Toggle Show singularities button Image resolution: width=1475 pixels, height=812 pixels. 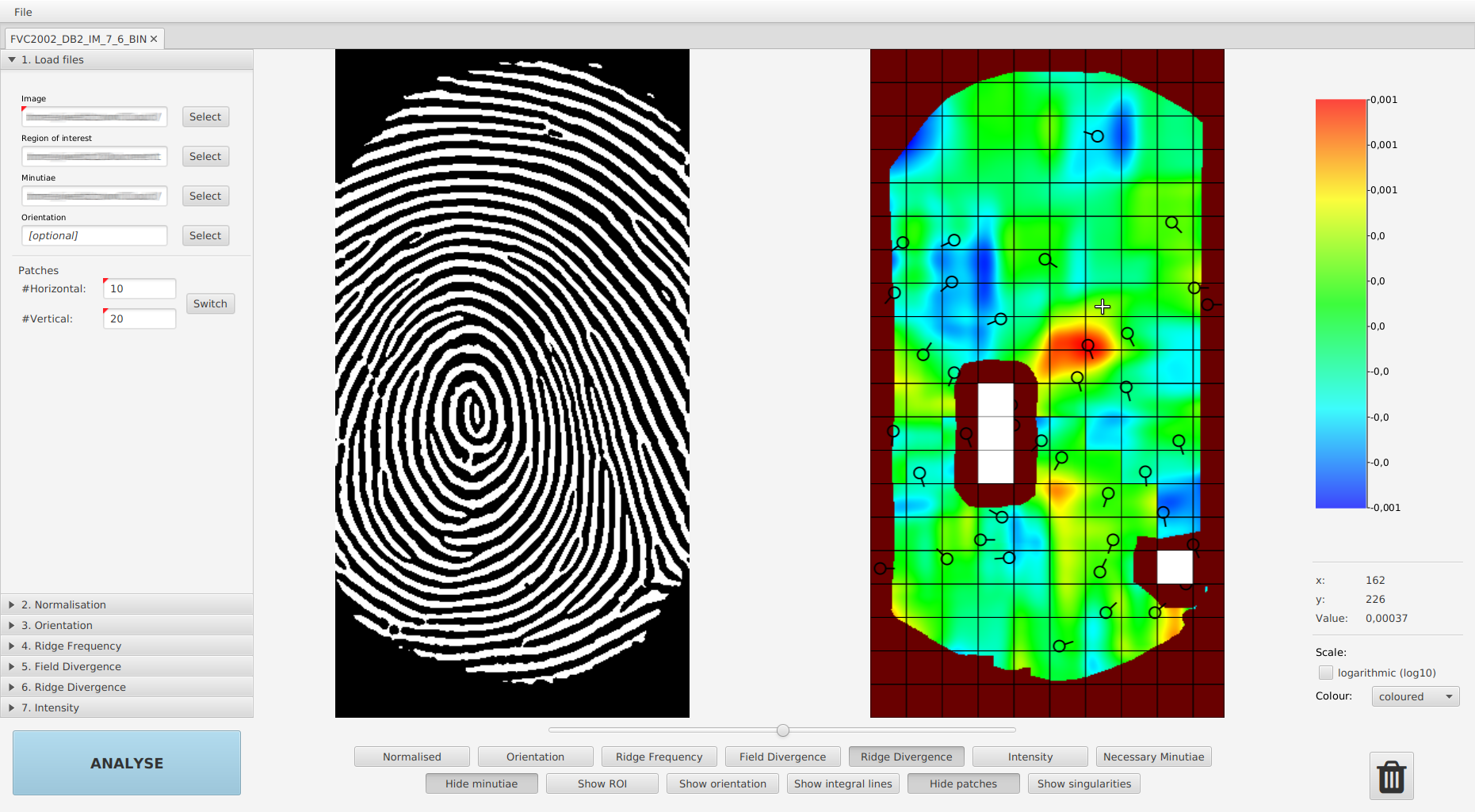point(1084,783)
